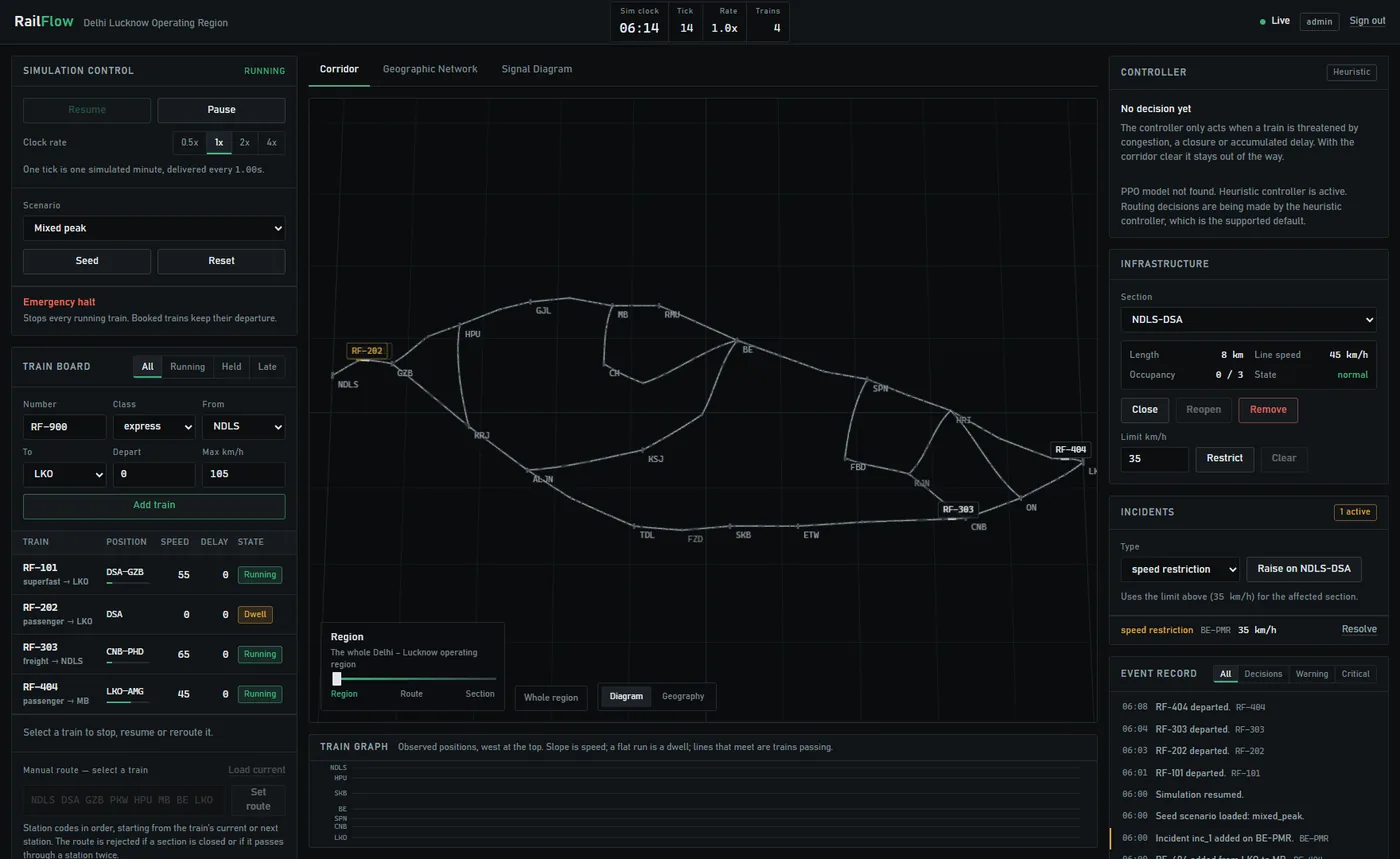Select the RF-101 train row
Screen dimensions: 1400x859
[x=154, y=575]
